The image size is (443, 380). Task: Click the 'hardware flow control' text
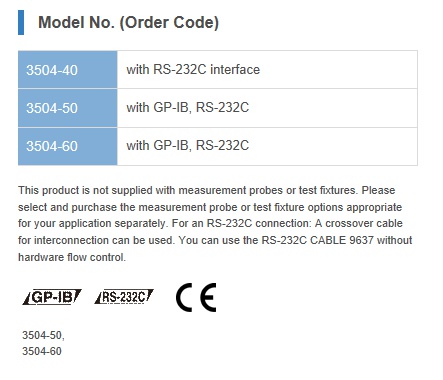tap(72, 257)
